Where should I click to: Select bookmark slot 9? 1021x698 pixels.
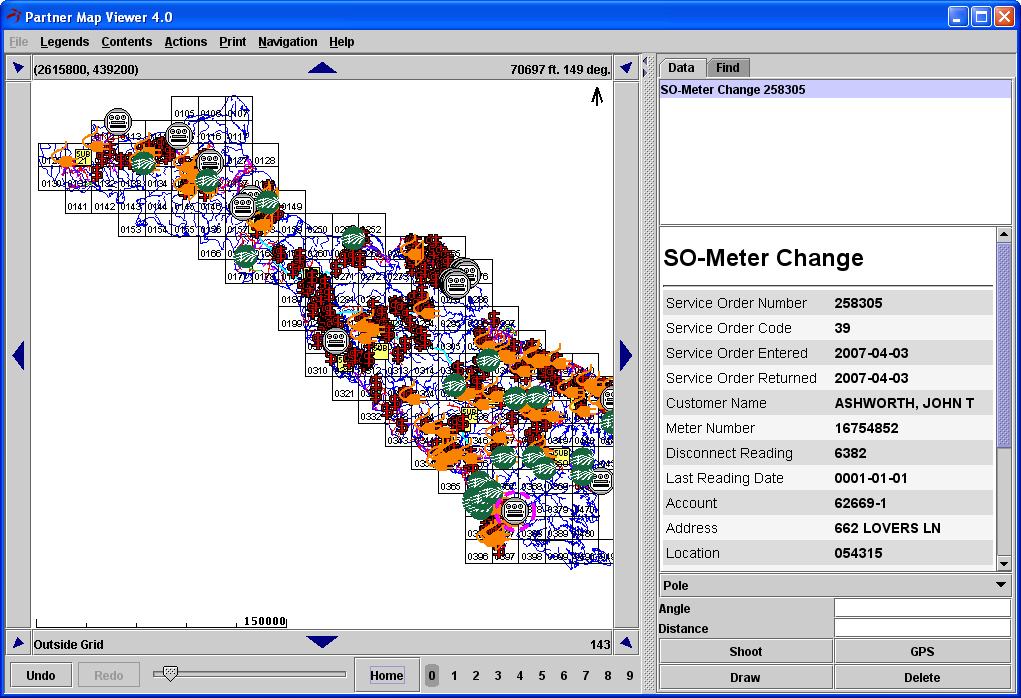(630, 676)
